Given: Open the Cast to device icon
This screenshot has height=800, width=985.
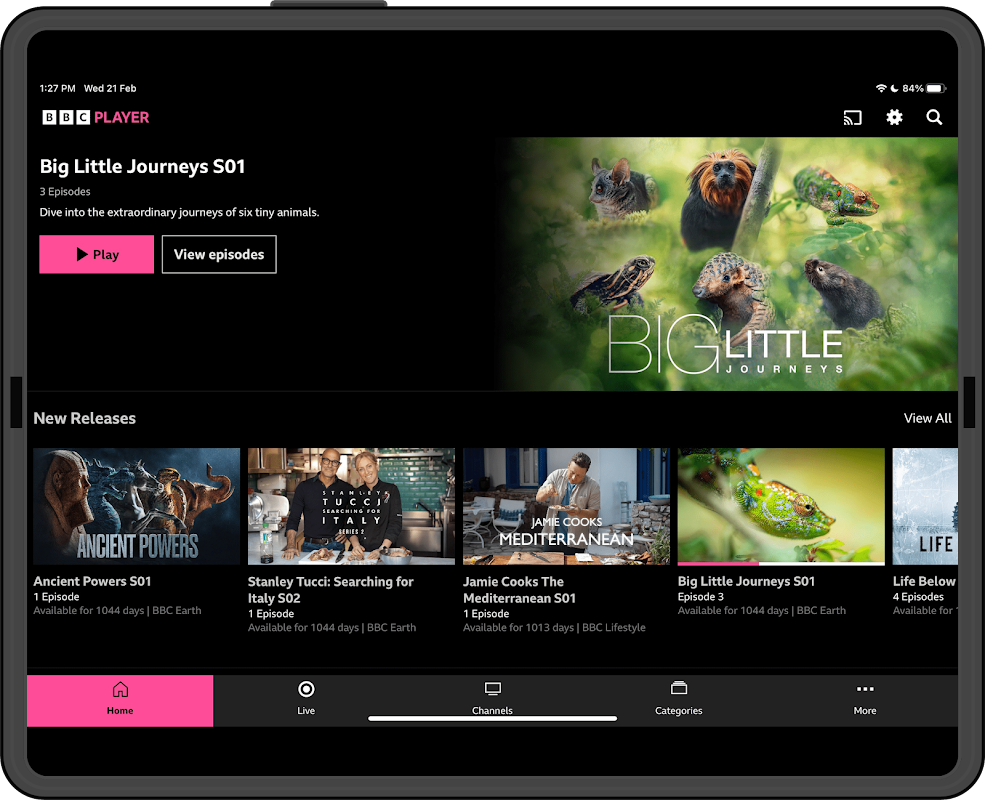Looking at the screenshot, I should tap(852, 117).
